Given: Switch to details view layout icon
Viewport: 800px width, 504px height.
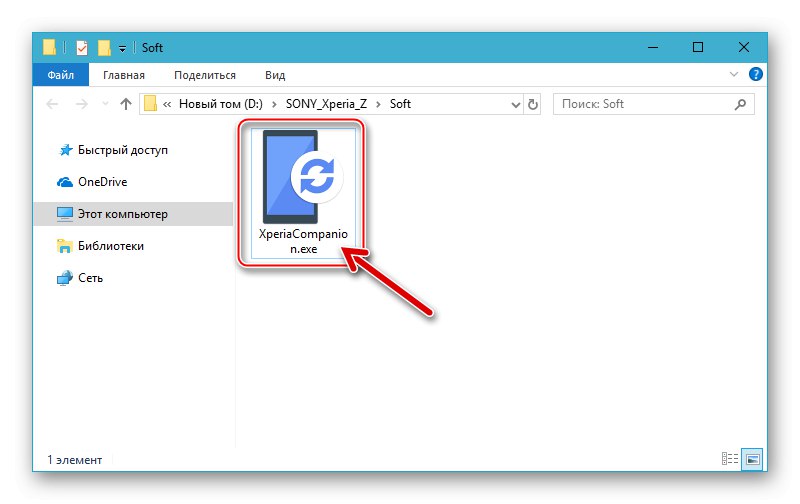Looking at the screenshot, I should 730,459.
